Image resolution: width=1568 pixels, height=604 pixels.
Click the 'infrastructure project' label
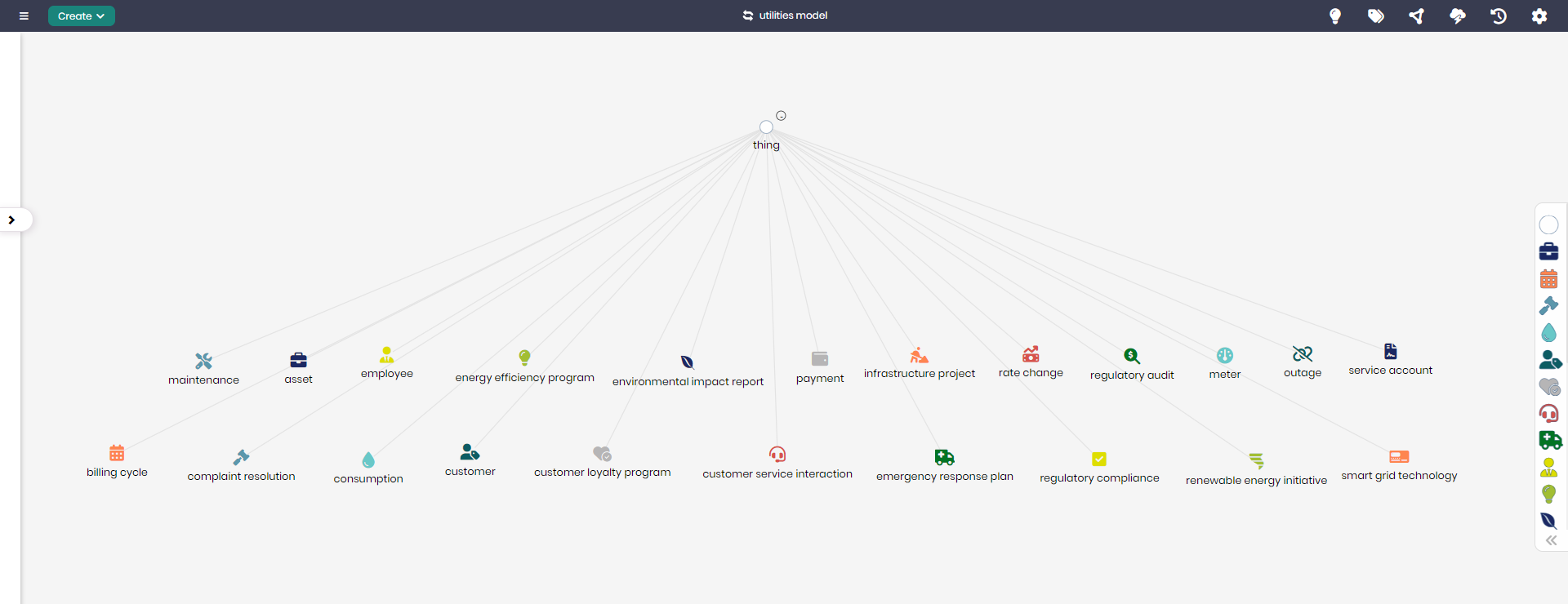coord(920,374)
